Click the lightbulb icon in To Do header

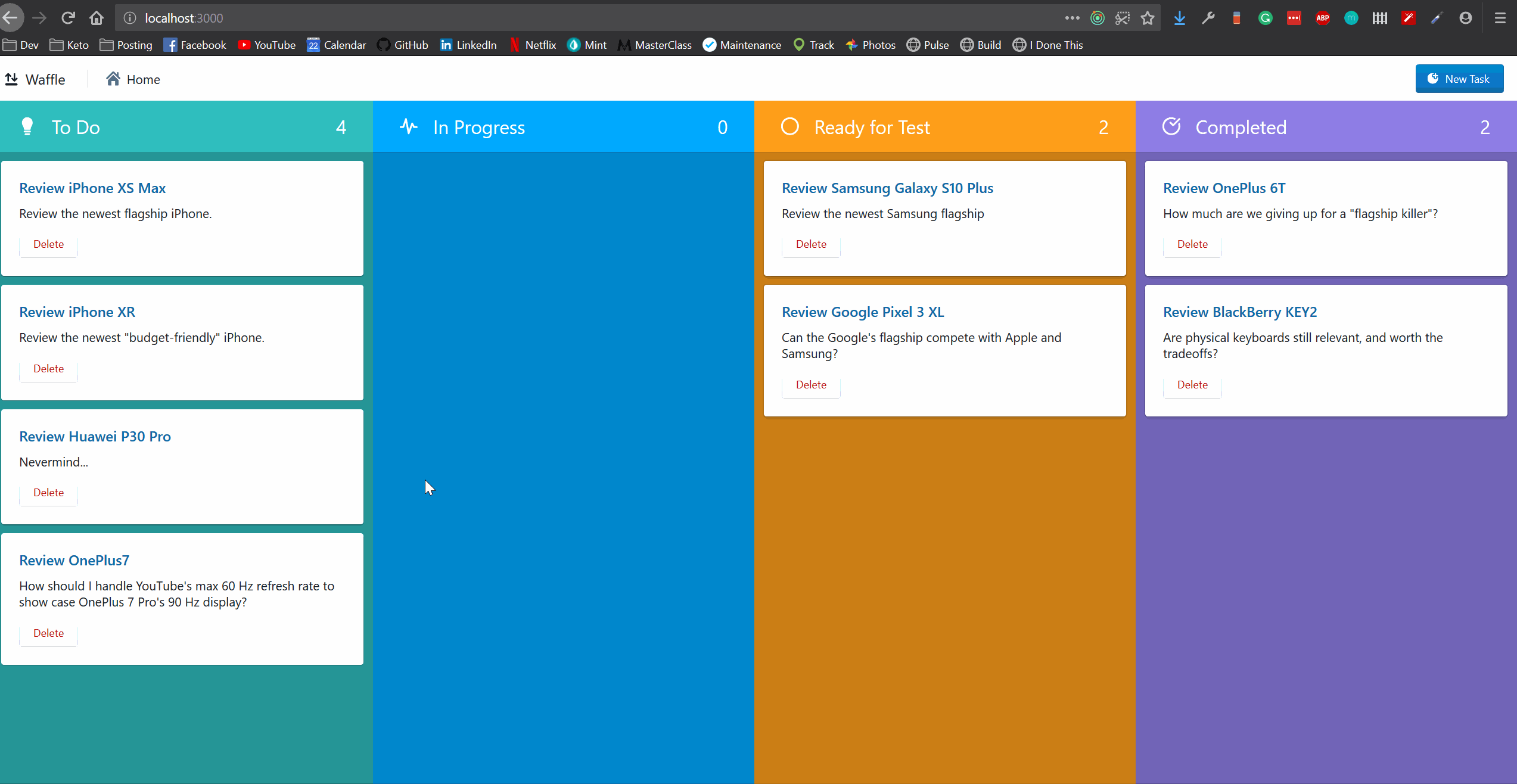click(x=27, y=127)
